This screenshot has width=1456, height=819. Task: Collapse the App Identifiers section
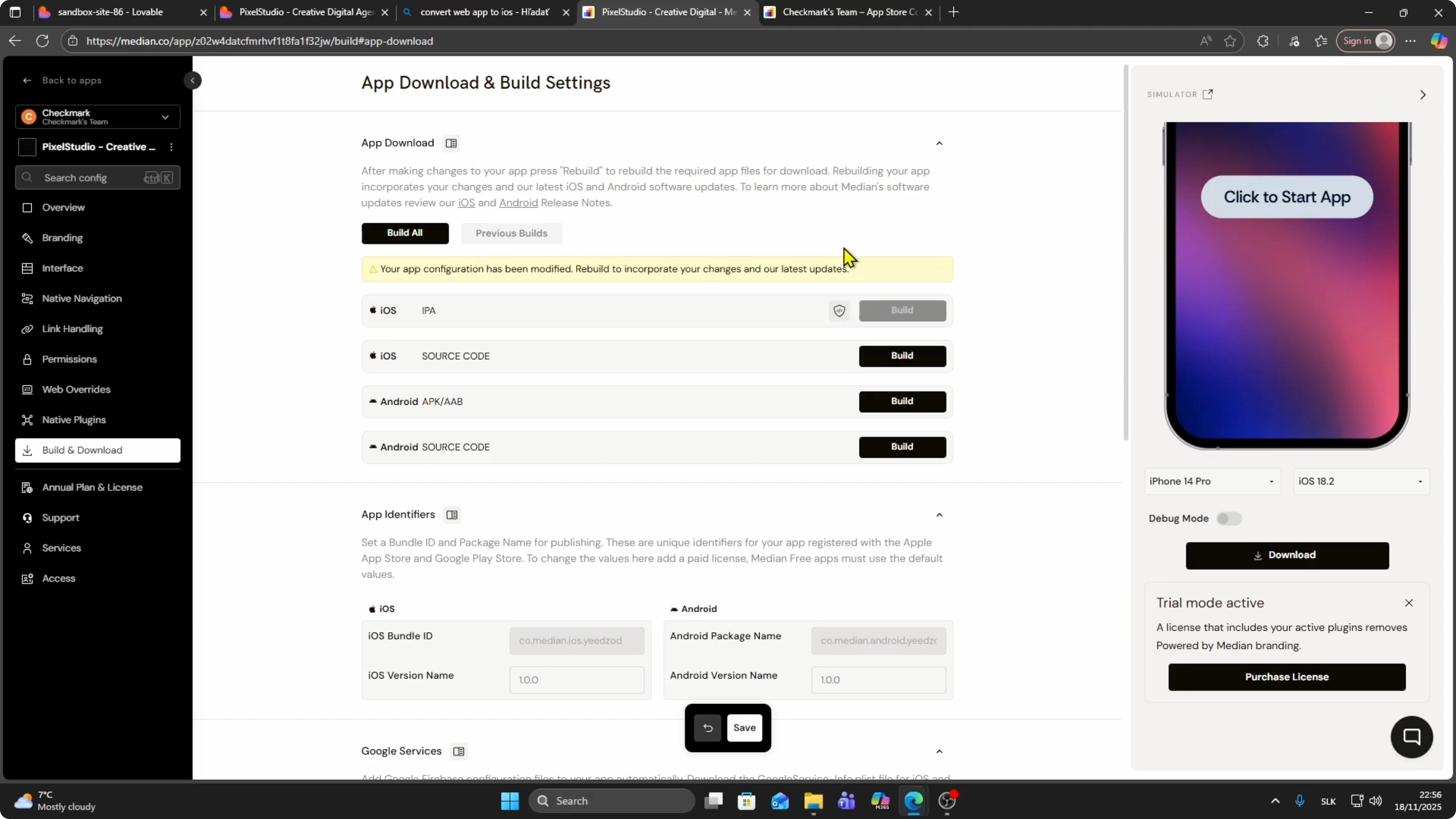pyautogui.click(x=939, y=515)
